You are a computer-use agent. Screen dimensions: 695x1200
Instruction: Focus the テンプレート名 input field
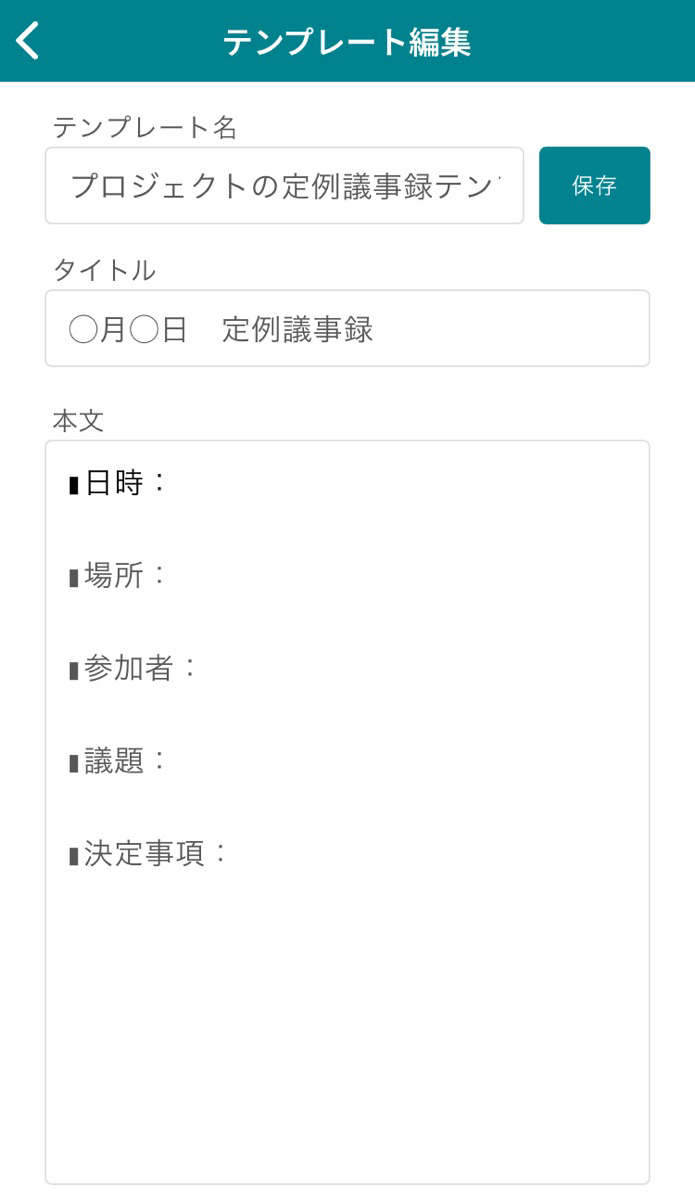point(284,186)
